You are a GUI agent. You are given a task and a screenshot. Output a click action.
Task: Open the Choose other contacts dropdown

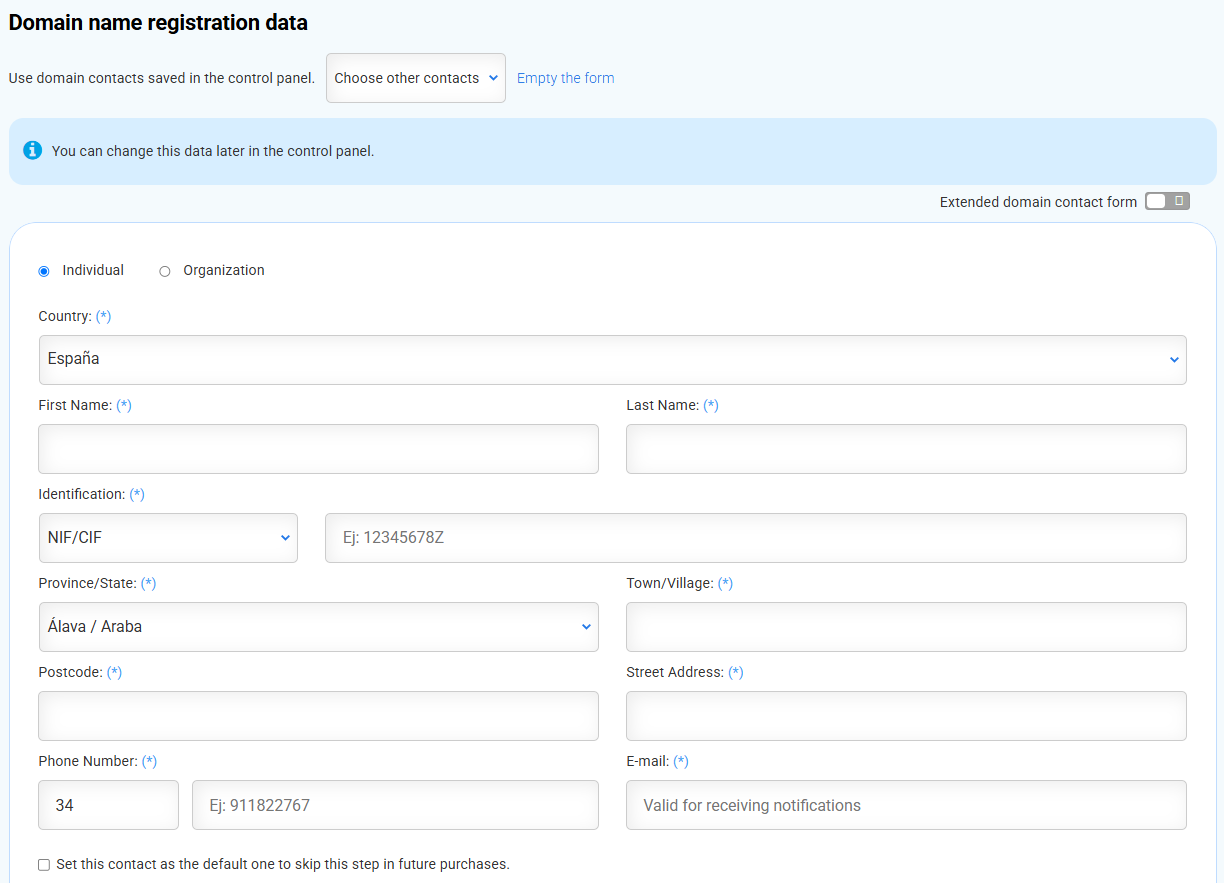(x=415, y=78)
